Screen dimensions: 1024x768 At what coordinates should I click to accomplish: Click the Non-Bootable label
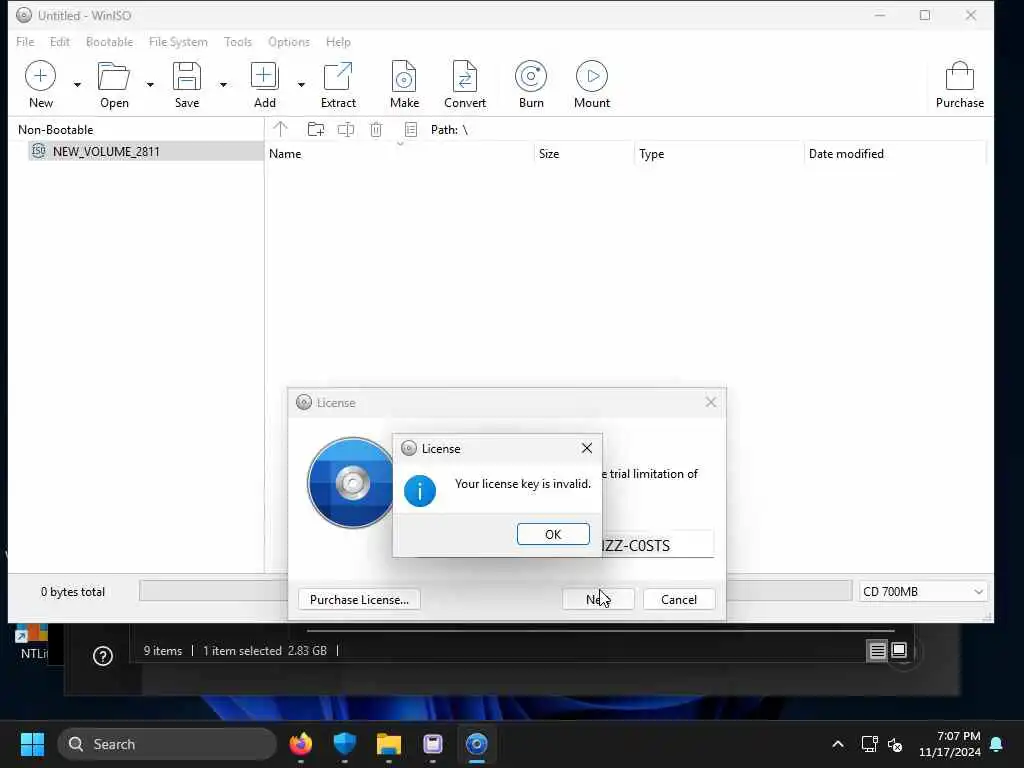coord(56,129)
